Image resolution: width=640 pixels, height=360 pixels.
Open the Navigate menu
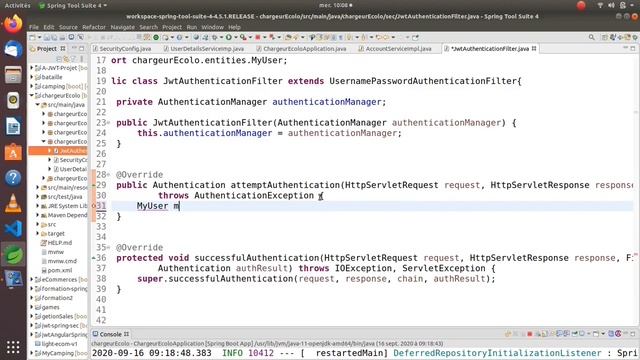[122, 27]
